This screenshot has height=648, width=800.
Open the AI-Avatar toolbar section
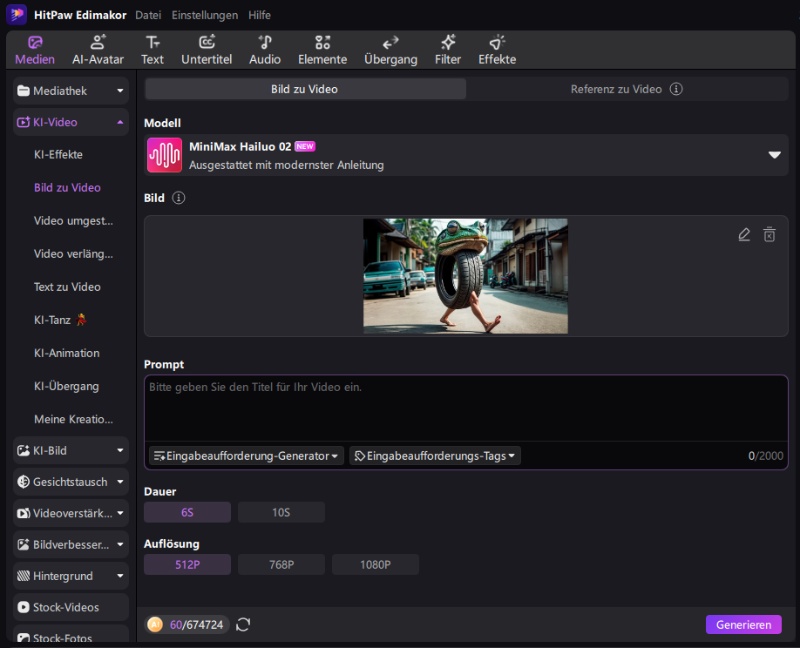click(x=97, y=49)
